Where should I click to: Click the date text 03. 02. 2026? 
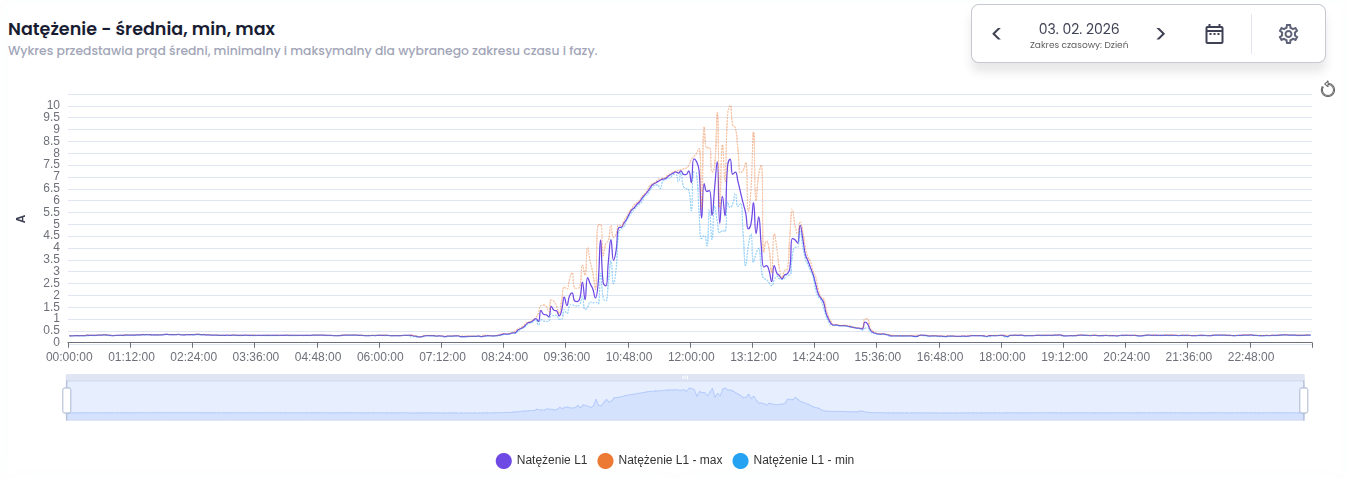tap(1078, 28)
